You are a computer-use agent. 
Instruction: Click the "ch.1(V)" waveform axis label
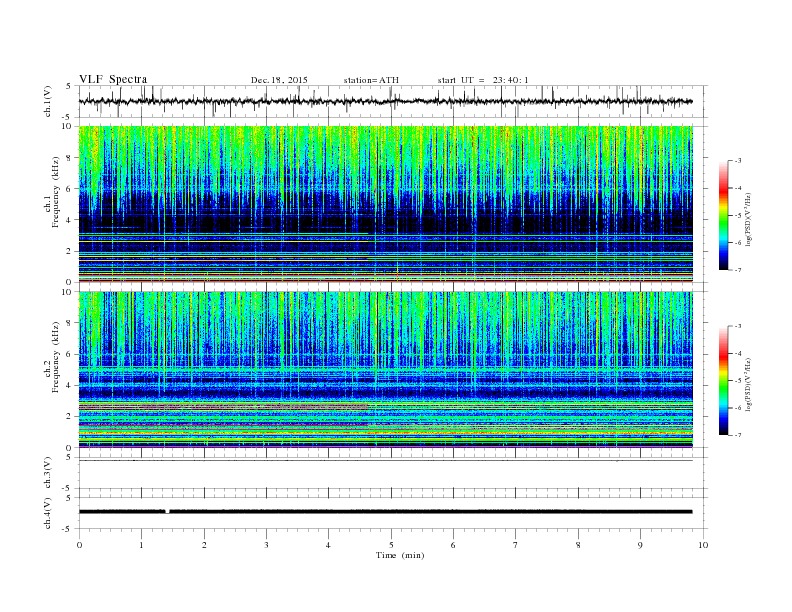coord(48,101)
